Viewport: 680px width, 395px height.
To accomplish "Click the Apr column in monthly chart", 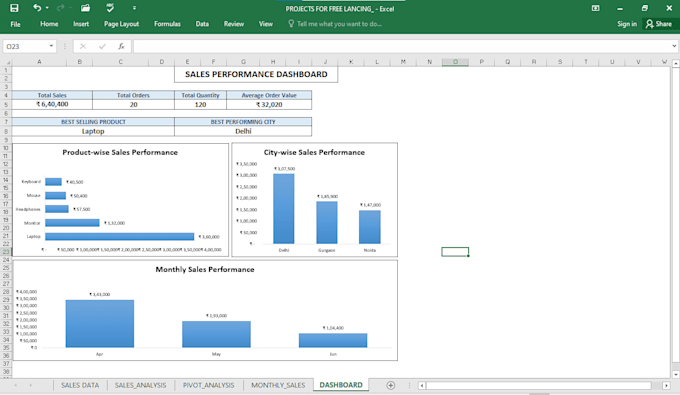I will point(100,323).
